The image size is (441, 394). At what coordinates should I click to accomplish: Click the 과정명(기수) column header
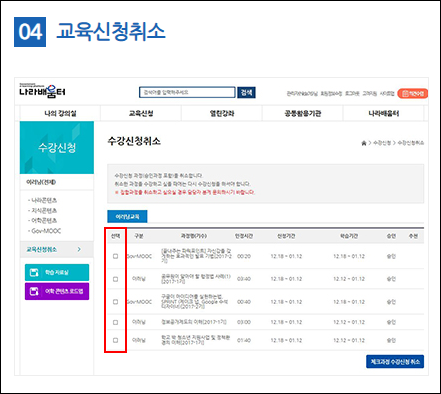[x=194, y=236]
